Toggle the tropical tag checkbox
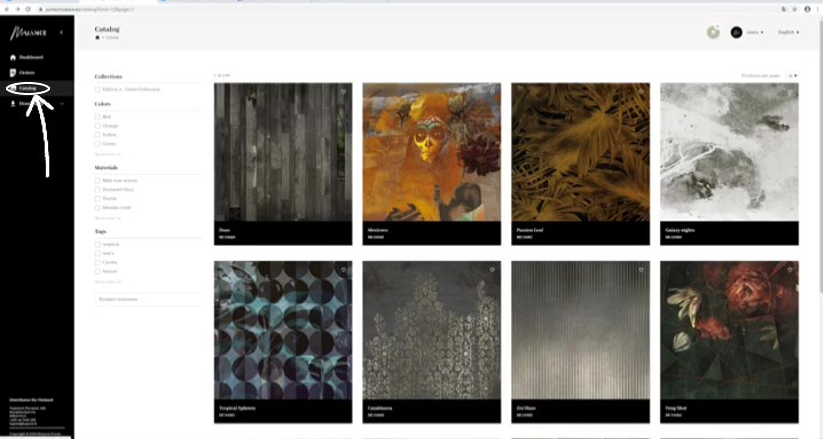The image size is (823, 439). (x=98, y=244)
